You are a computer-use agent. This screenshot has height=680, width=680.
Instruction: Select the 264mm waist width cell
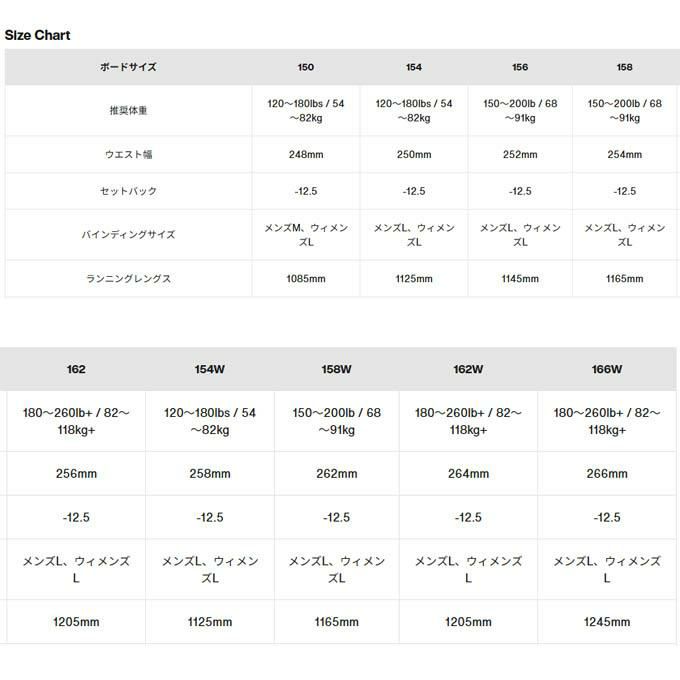[x=468, y=474]
